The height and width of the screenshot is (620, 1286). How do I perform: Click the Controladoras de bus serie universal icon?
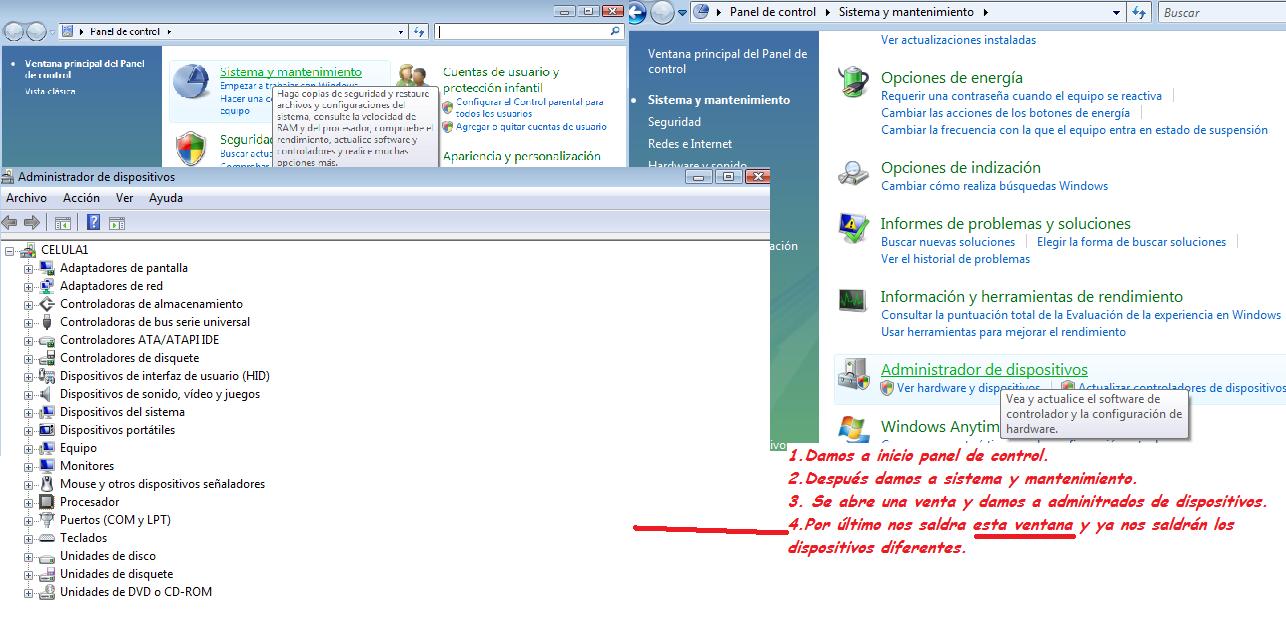click(47, 322)
